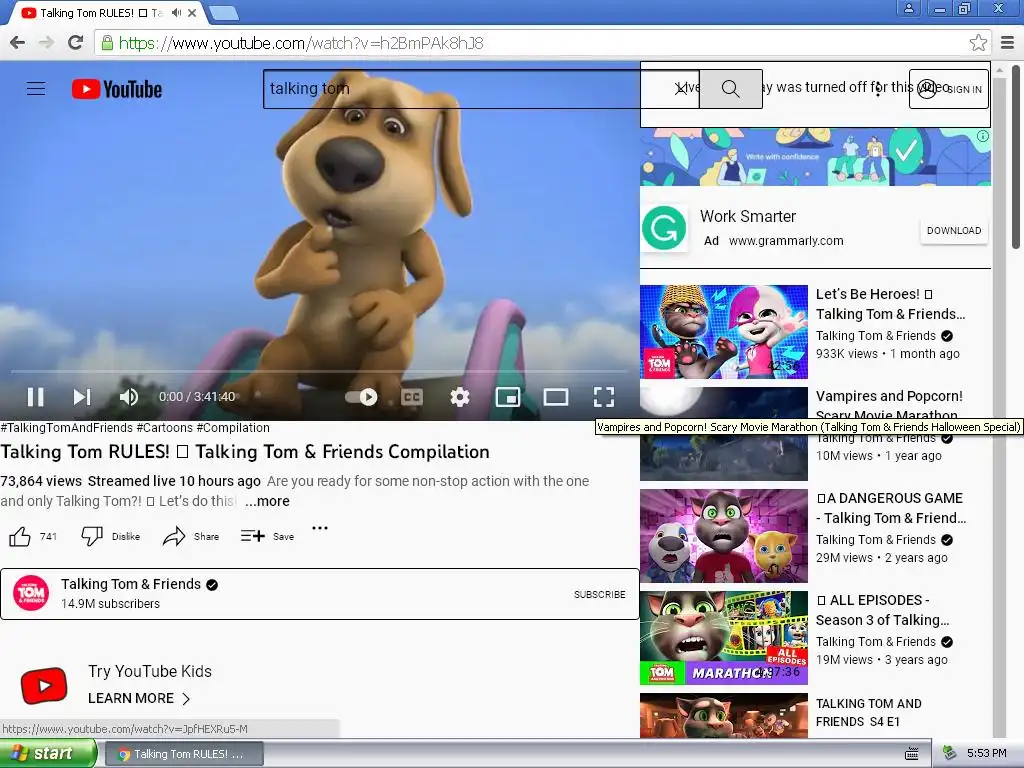Image resolution: width=1024 pixels, height=768 pixels.
Task: Open Talking Tom & Friends channel avatar
Action: pos(31,593)
